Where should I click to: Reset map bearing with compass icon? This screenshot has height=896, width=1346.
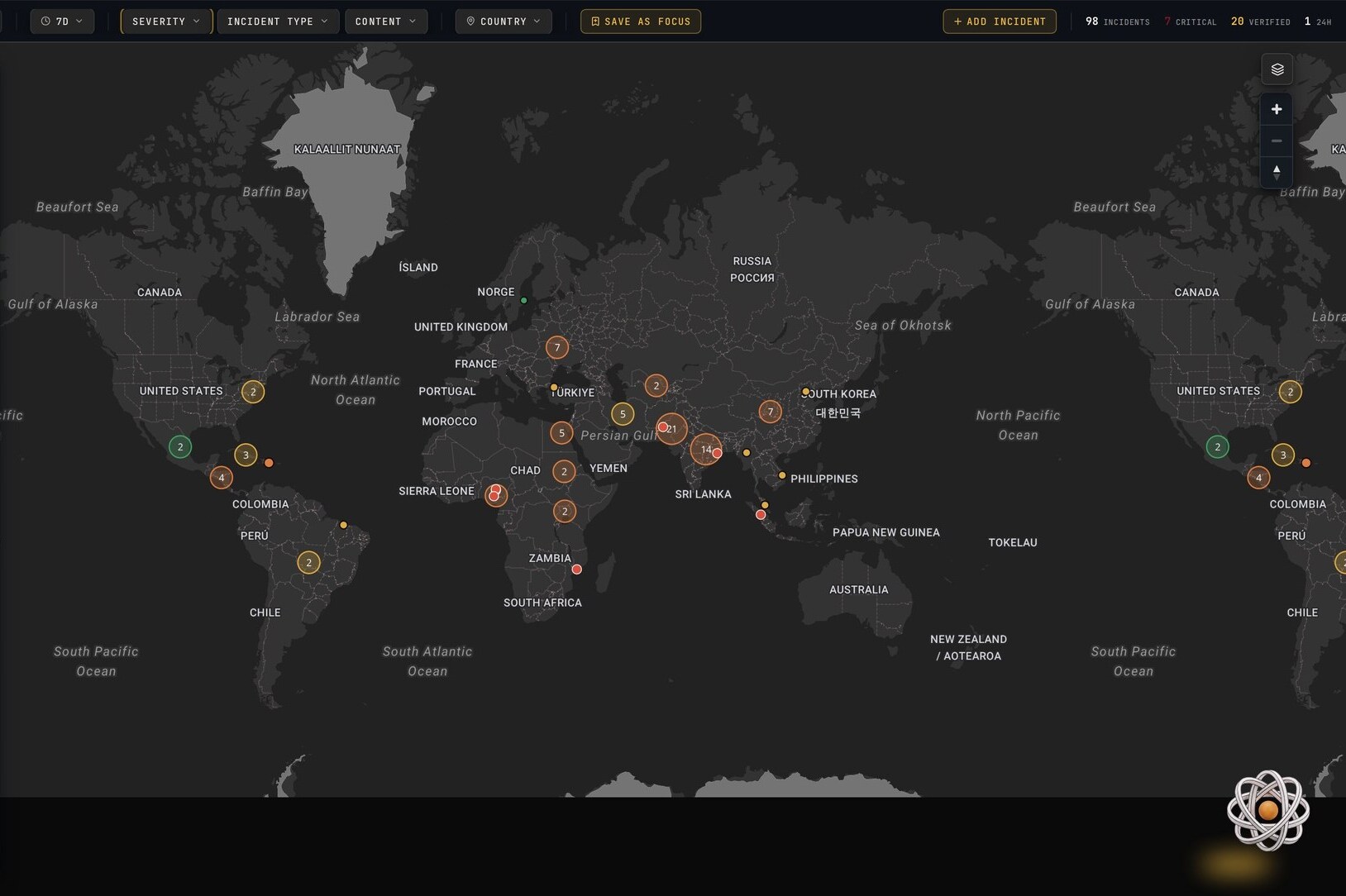tap(1277, 172)
